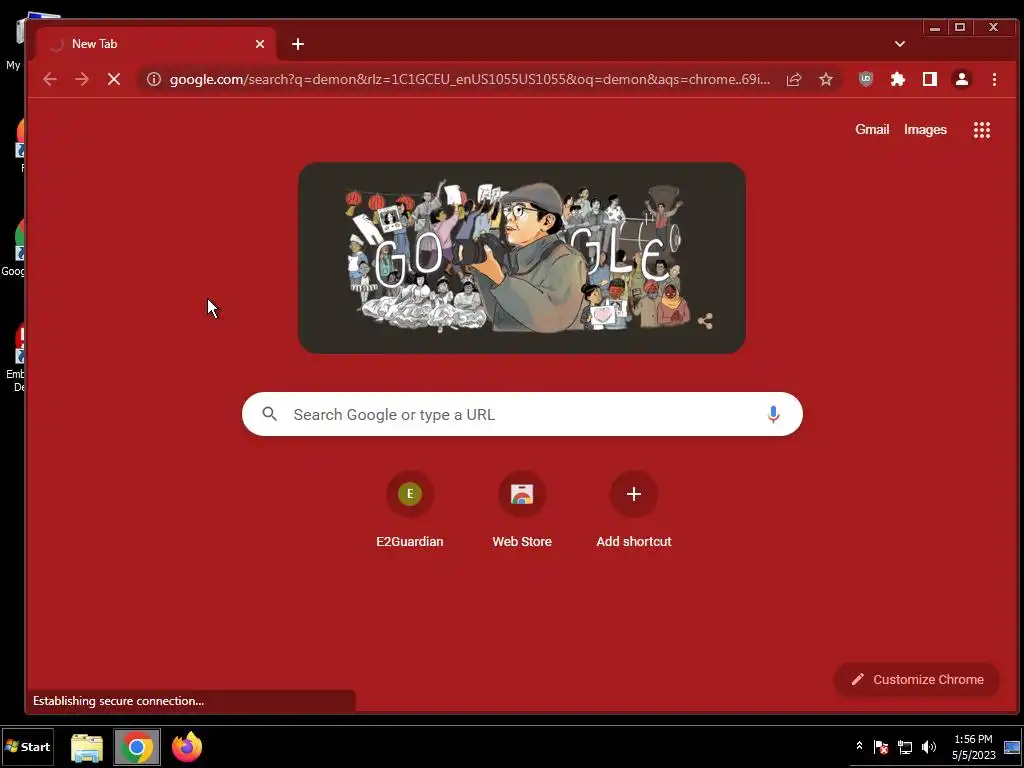Open the Google apps grid
Viewport: 1024px width, 768px height.
982,130
